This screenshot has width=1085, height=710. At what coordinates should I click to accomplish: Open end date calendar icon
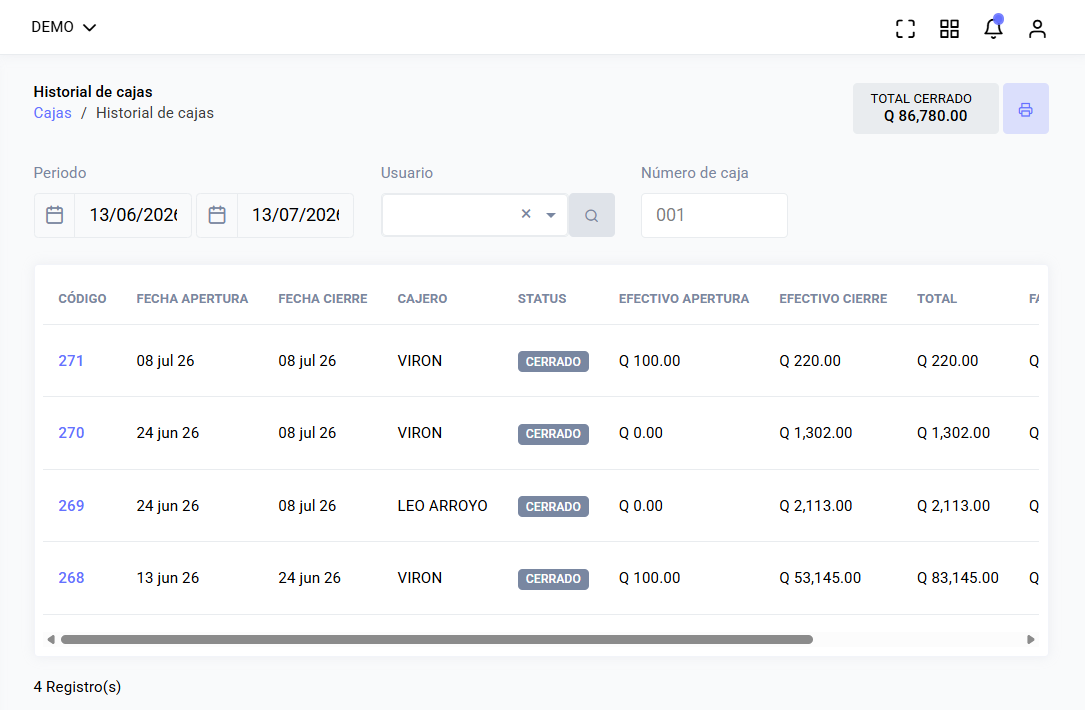(217, 215)
